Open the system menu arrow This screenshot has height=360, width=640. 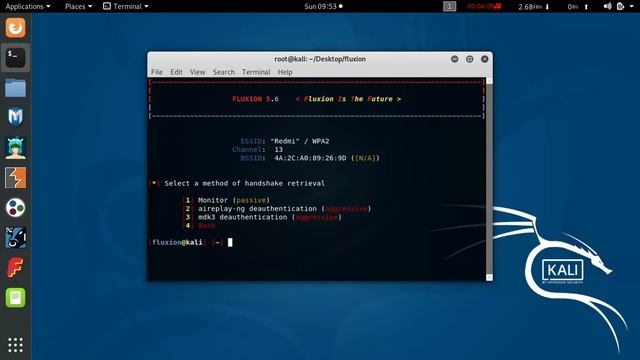[631, 6]
